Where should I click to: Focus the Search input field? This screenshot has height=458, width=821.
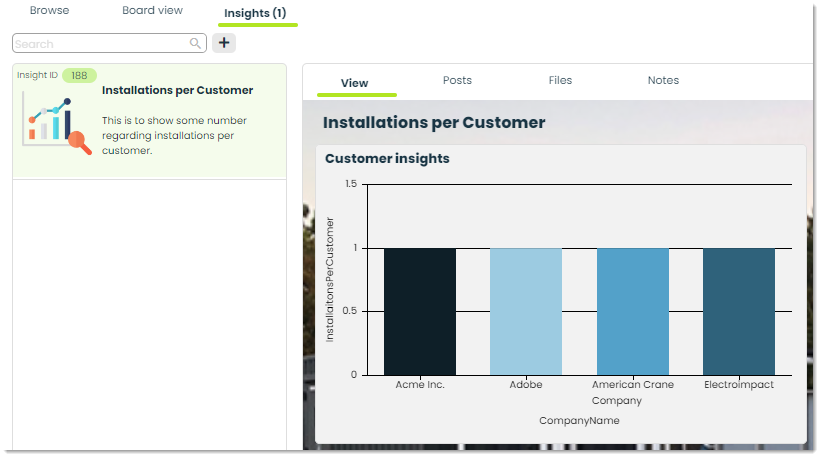tap(109, 43)
